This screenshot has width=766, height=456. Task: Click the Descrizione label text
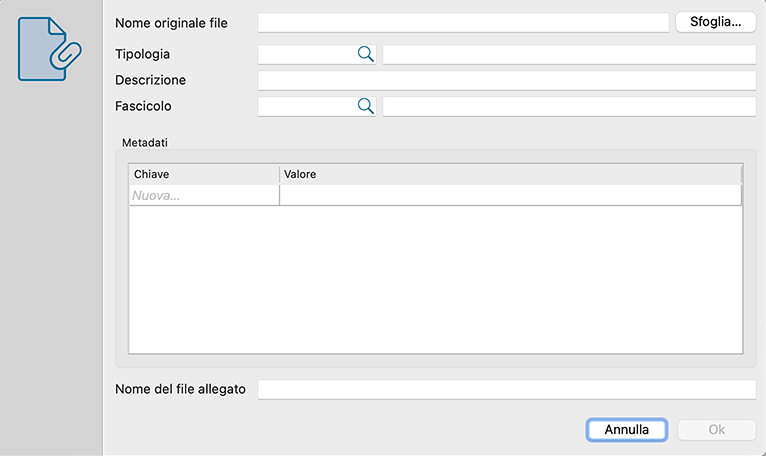click(151, 80)
